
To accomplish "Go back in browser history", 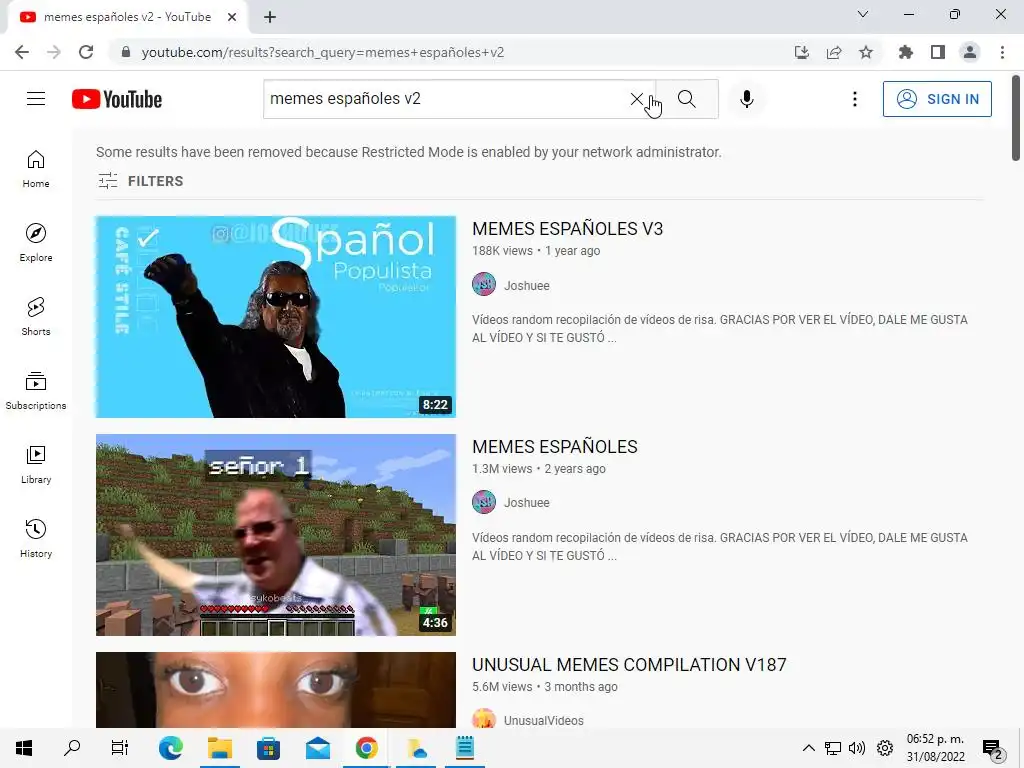I will [x=22, y=52].
